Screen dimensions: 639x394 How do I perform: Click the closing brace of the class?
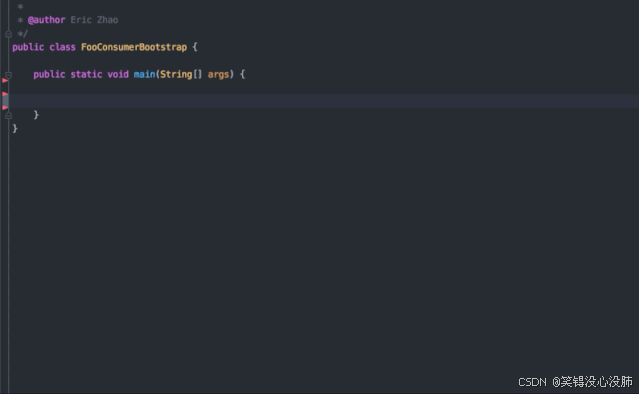15,129
